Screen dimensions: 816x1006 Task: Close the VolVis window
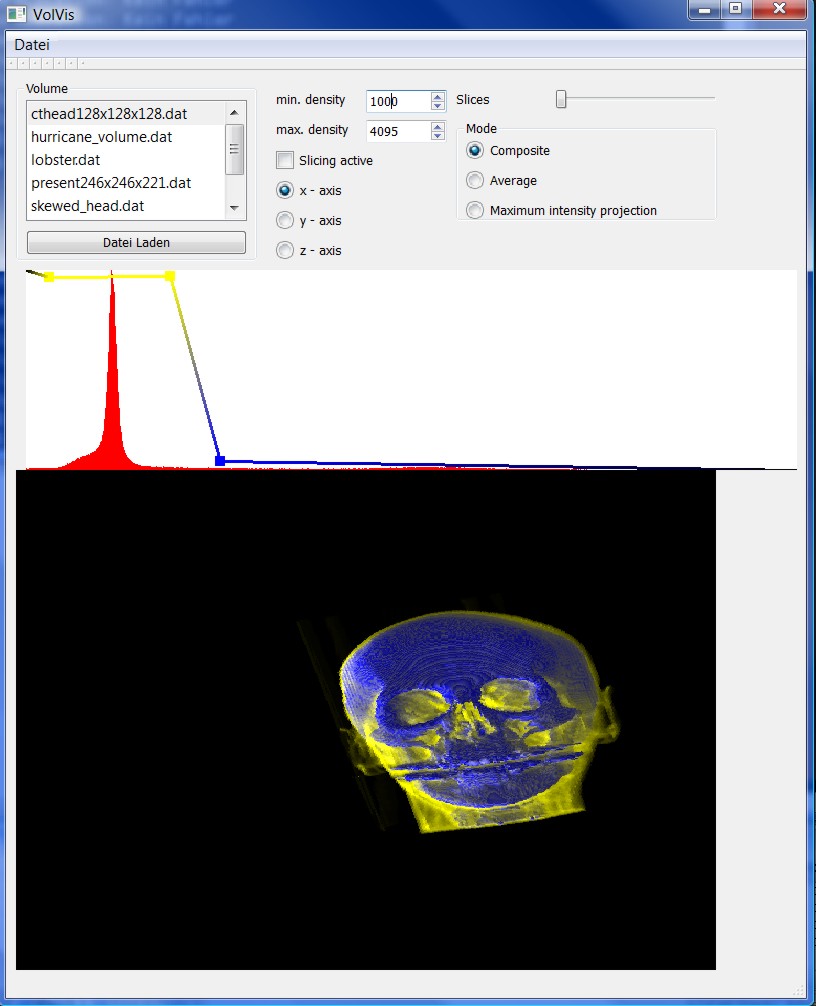(779, 9)
